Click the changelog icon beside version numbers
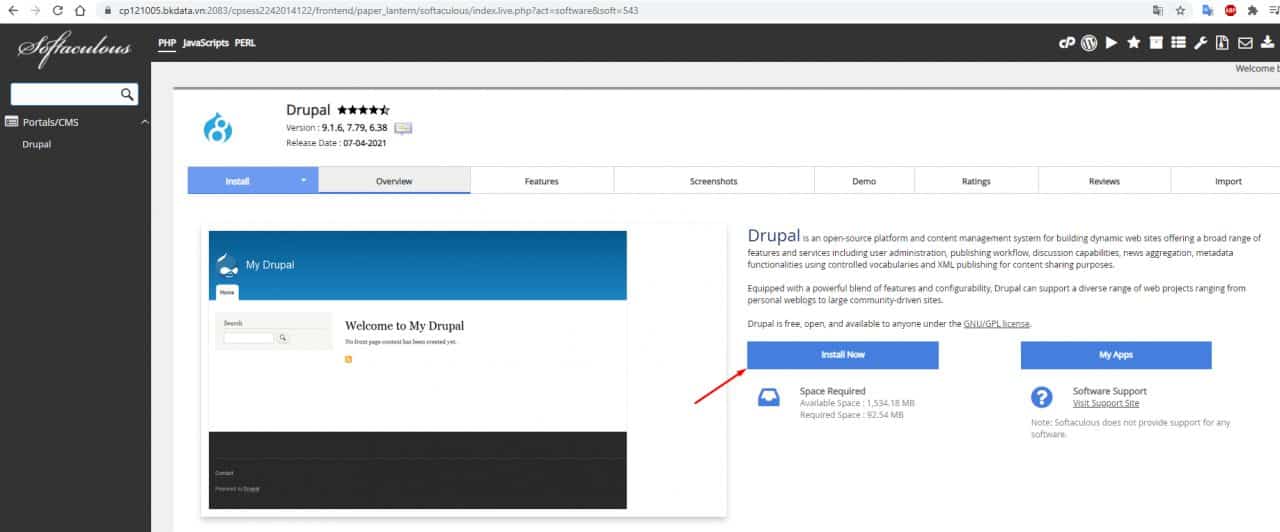The height and width of the screenshot is (532, 1280). pos(403,128)
